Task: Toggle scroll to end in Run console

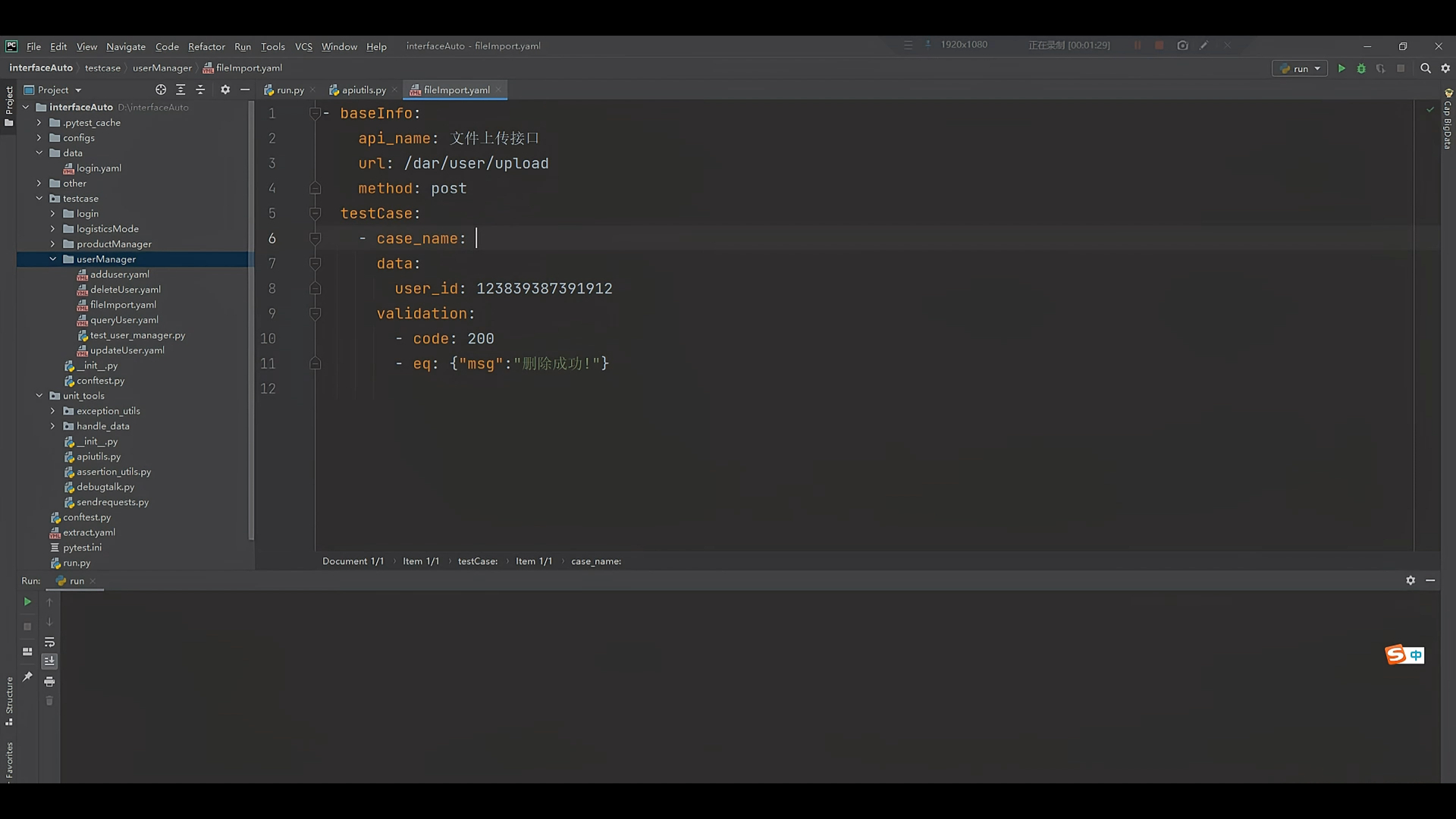Action: click(x=49, y=661)
